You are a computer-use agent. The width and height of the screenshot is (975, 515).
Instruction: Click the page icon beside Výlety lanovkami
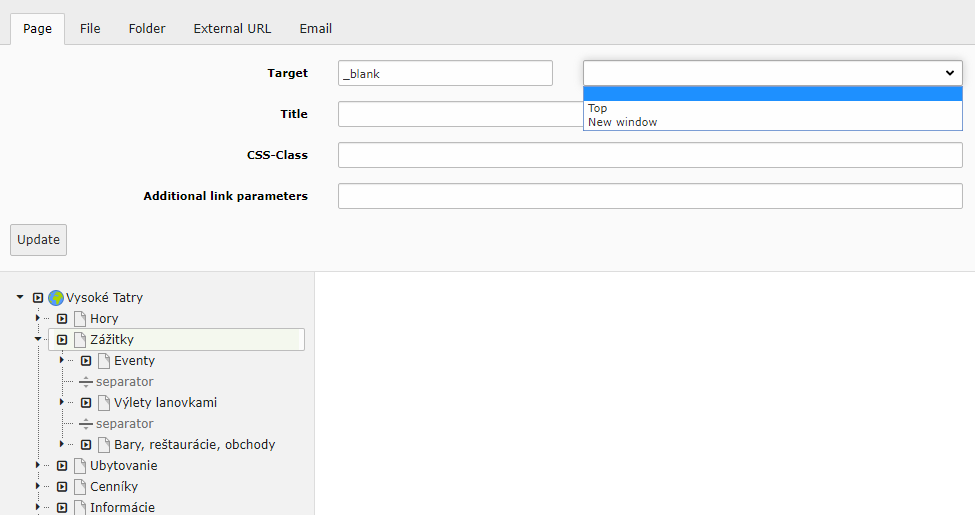(104, 403)
